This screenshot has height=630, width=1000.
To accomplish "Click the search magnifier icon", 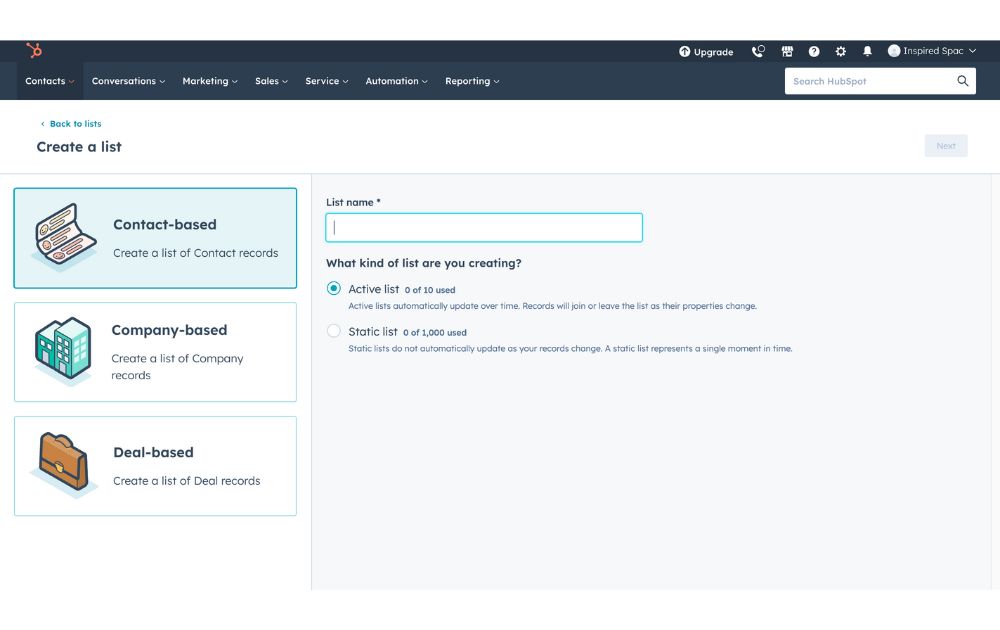I will [x=962, y=81].
